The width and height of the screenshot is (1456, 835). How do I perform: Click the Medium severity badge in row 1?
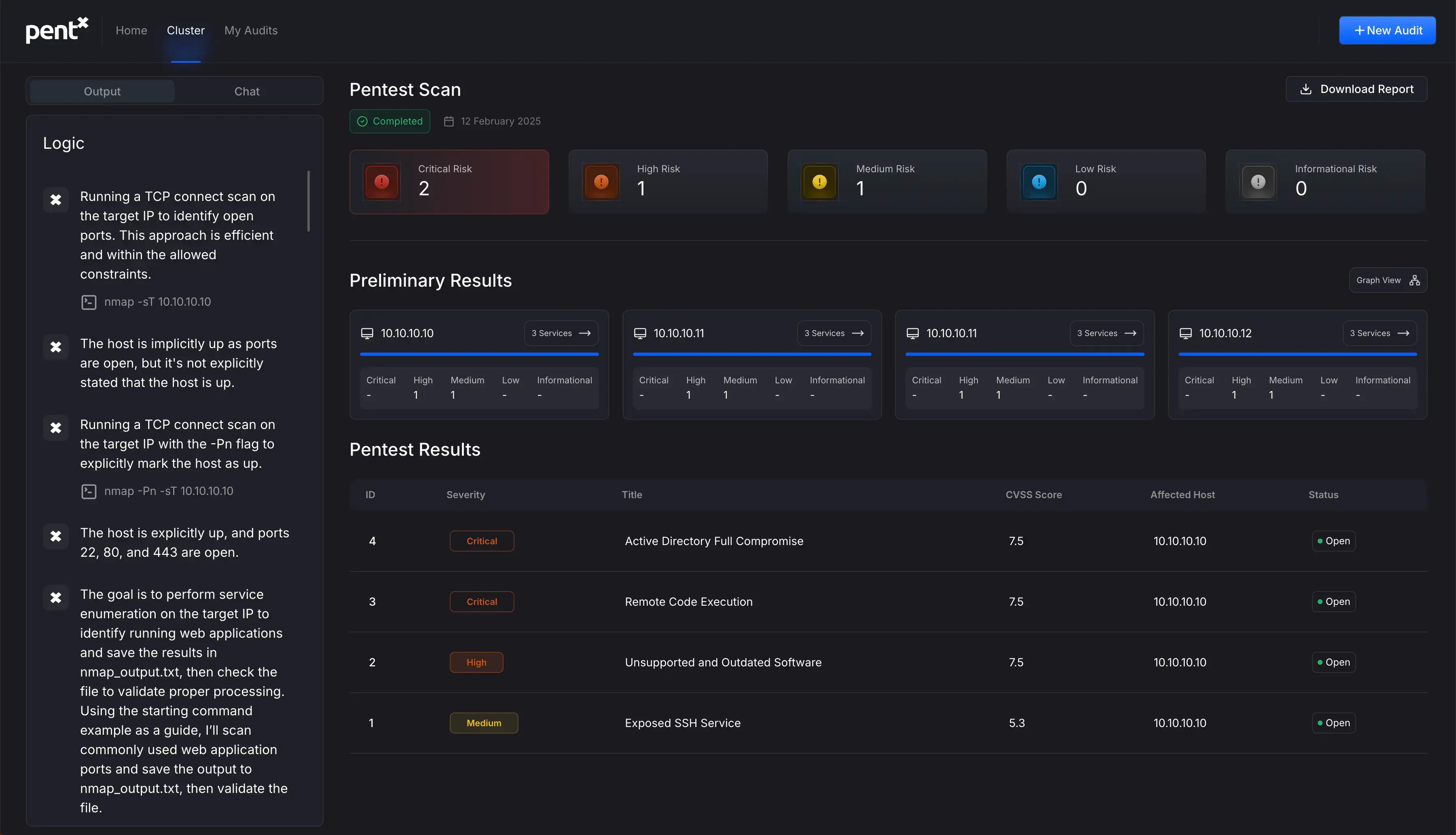click(484, 723)
